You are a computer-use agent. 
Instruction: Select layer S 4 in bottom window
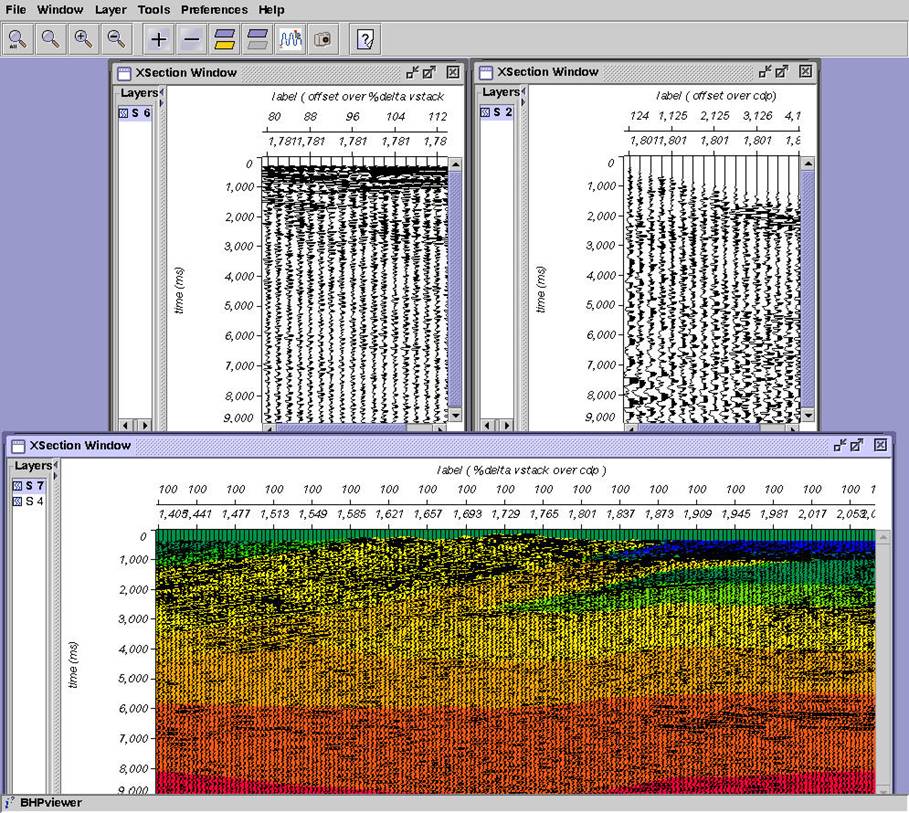[34, 501]
